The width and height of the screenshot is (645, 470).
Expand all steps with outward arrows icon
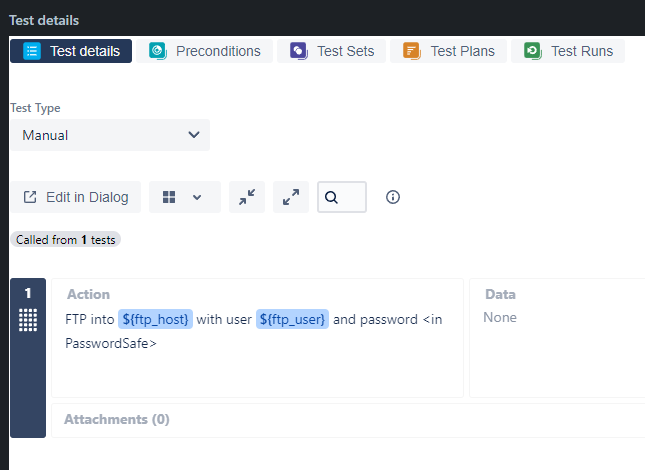pos(291,197)
